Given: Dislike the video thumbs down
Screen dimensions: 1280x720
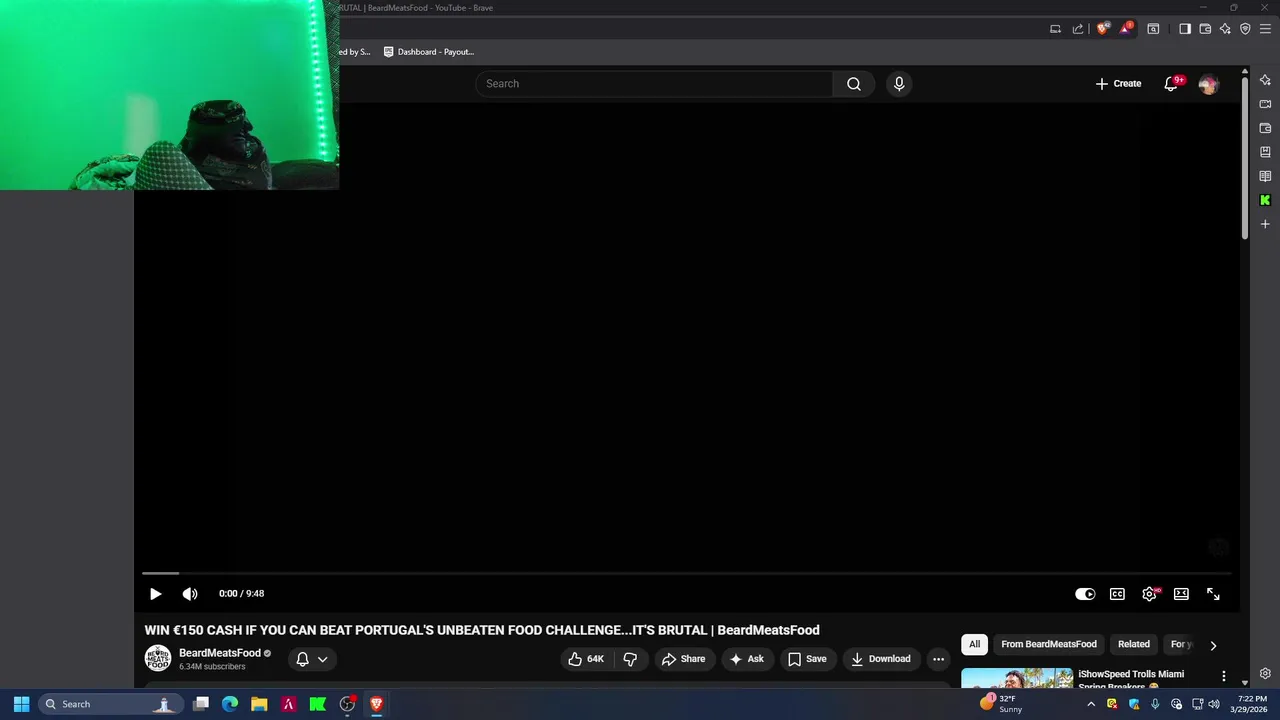Looking at the screenshot, I should tap(630, 659).
